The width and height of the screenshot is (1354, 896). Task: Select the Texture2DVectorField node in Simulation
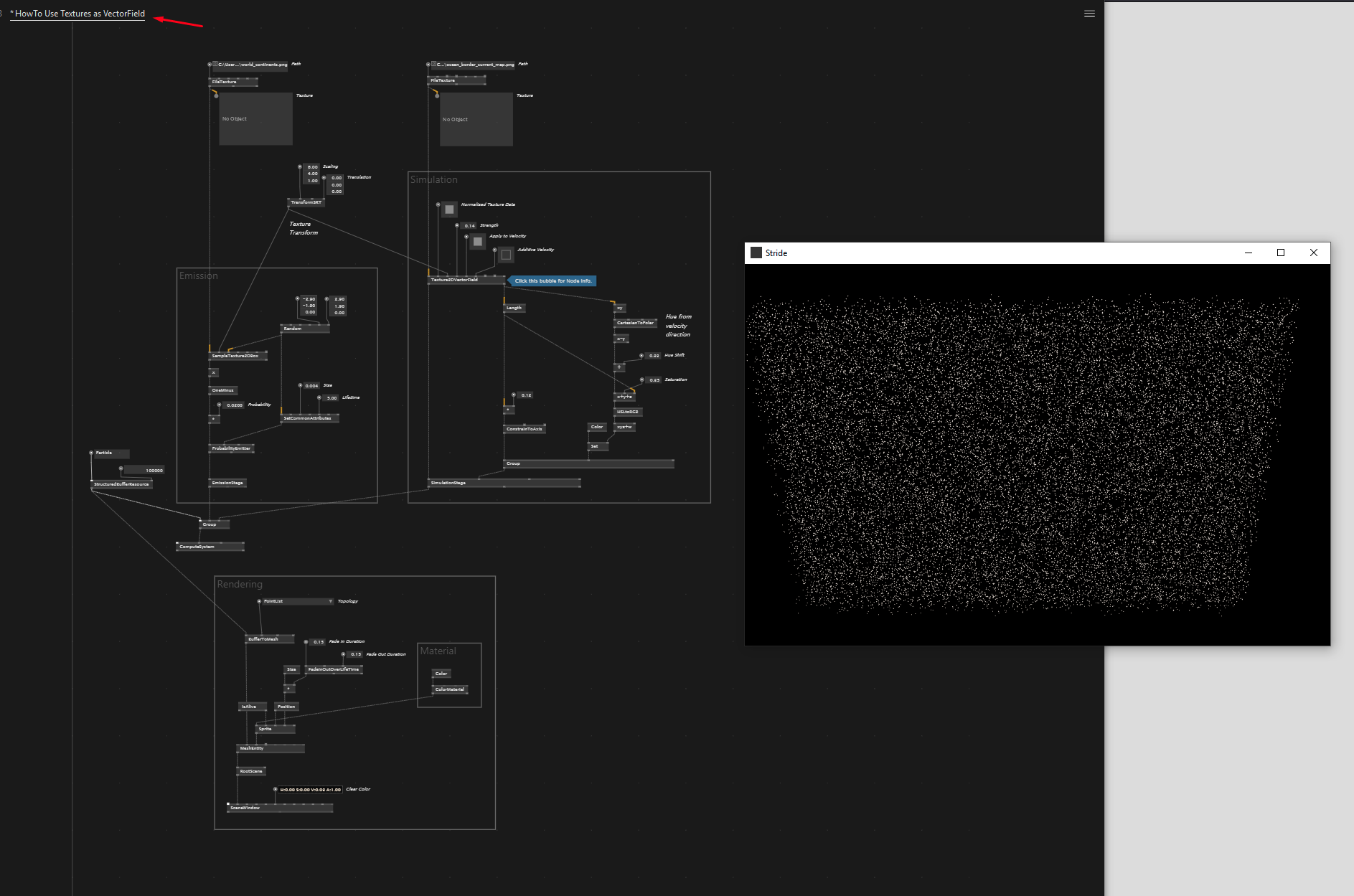(x=456, y=280)
